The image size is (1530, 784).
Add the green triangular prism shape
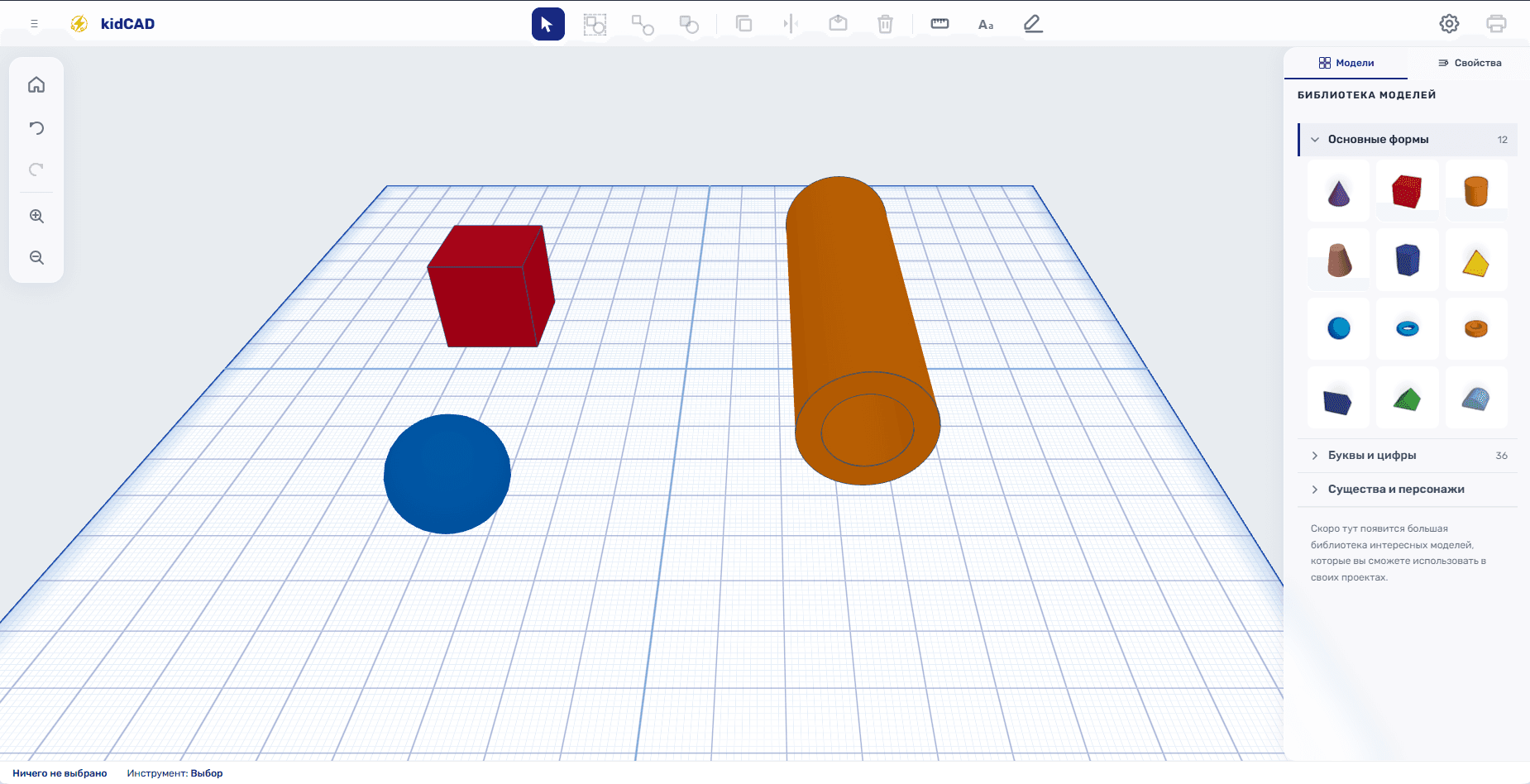[1407, 398]
